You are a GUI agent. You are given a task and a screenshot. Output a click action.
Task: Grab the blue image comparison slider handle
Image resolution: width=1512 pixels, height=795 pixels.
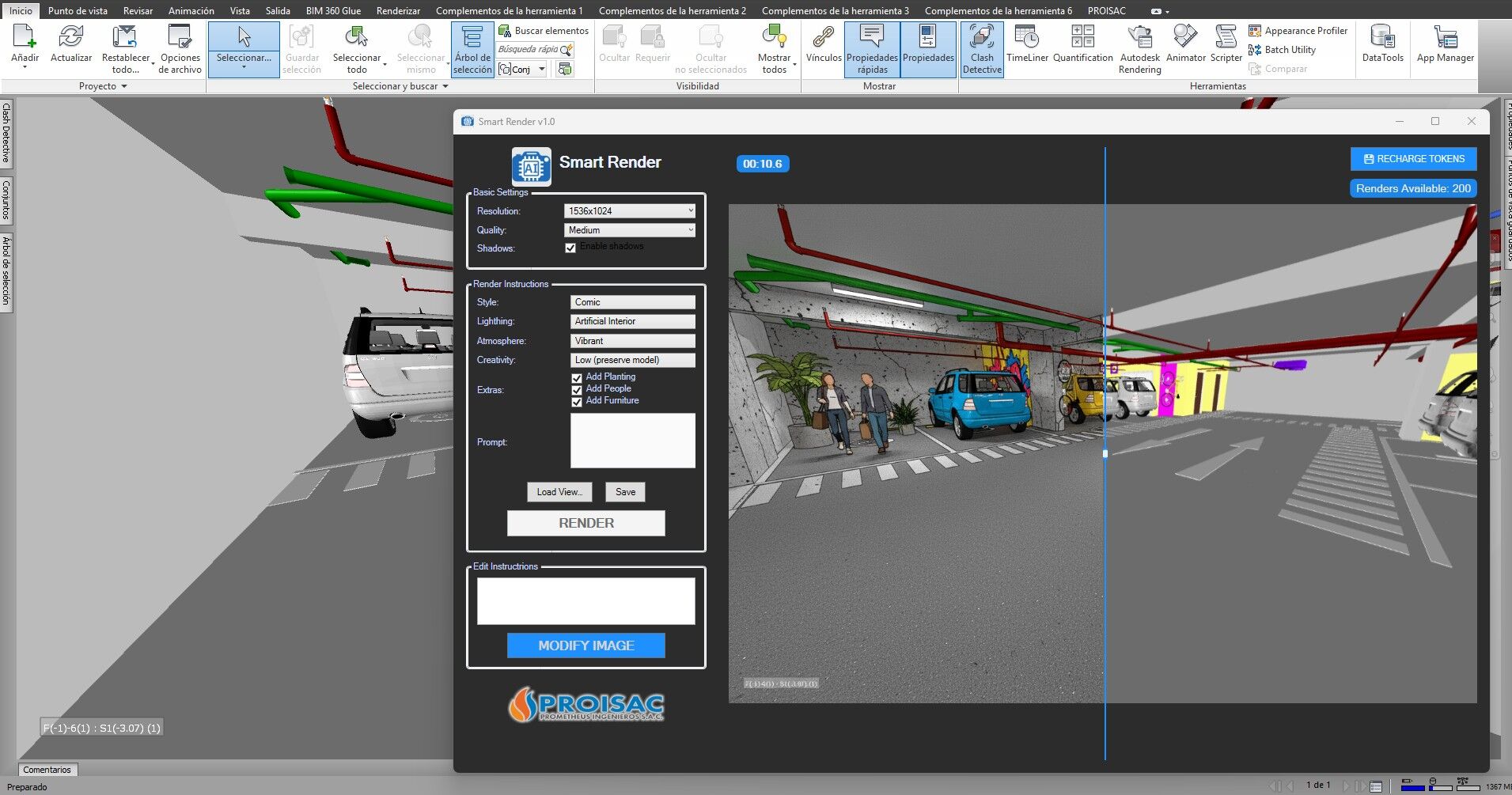click(x=1105, y=454)
